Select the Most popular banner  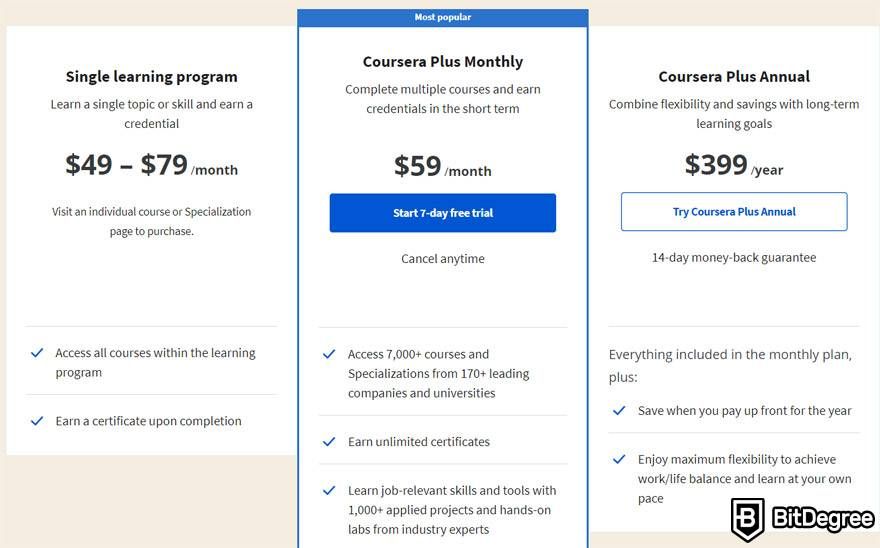point(443,17)
